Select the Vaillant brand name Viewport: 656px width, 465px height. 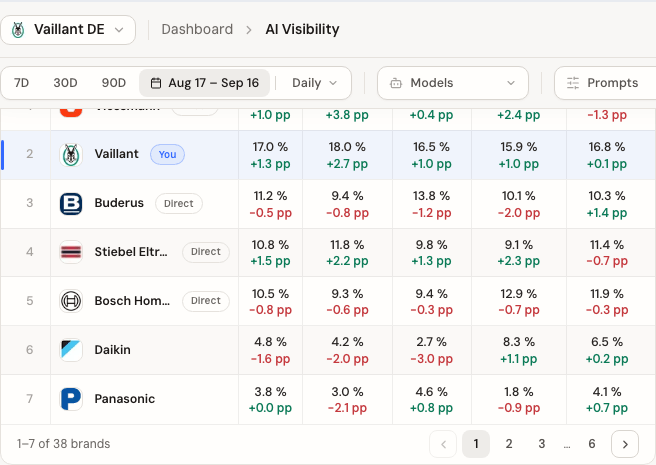(x=116, y=154)
